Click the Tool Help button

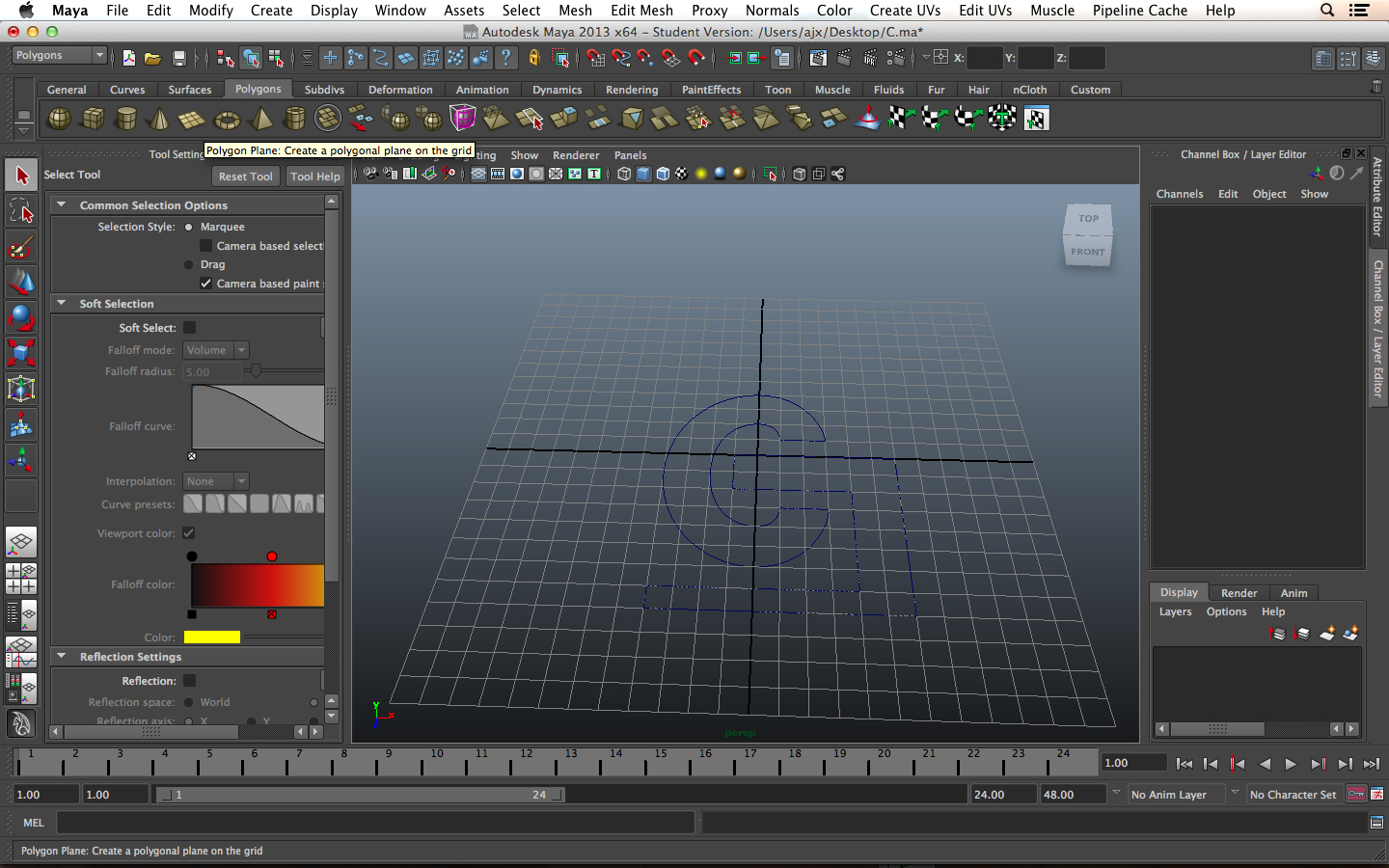pyautogui.click(x=315, y=176)
